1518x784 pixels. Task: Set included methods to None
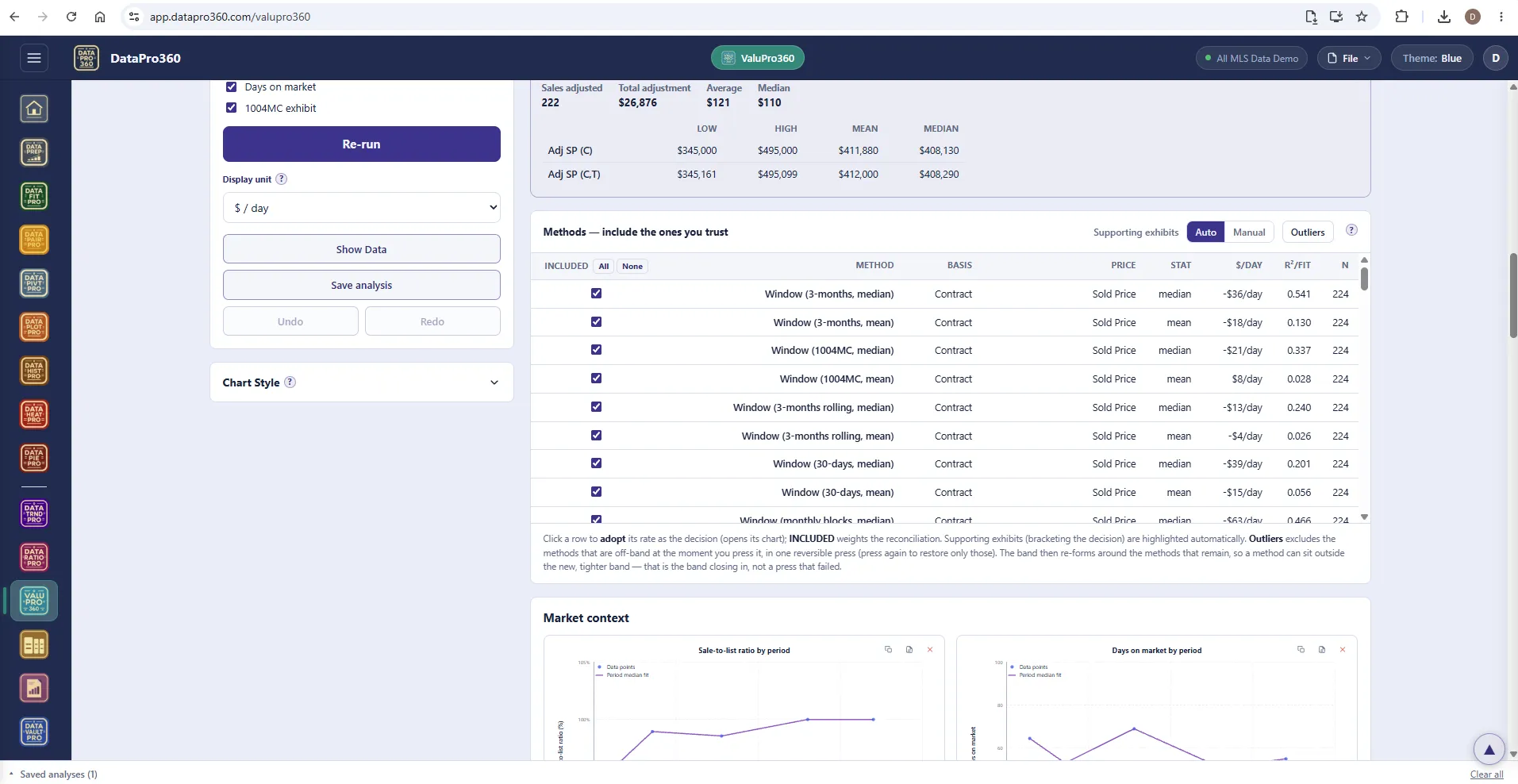pos(632,266)
